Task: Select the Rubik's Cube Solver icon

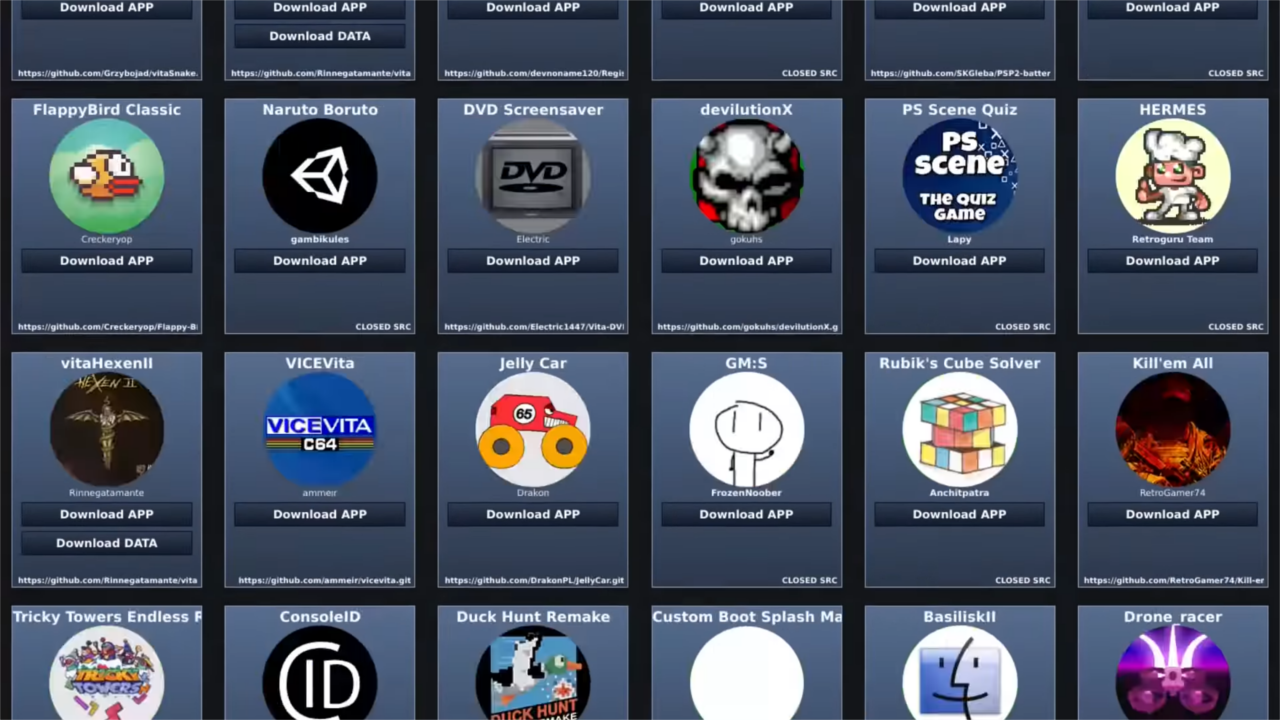Action: click(959, 429)
